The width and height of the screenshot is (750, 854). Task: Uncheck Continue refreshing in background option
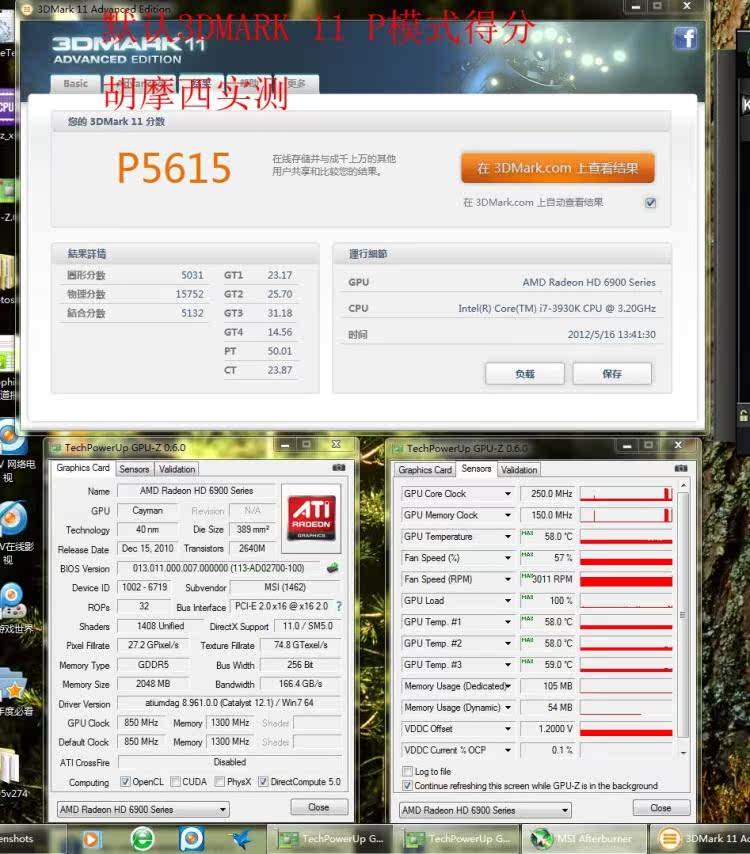[407, 786]
